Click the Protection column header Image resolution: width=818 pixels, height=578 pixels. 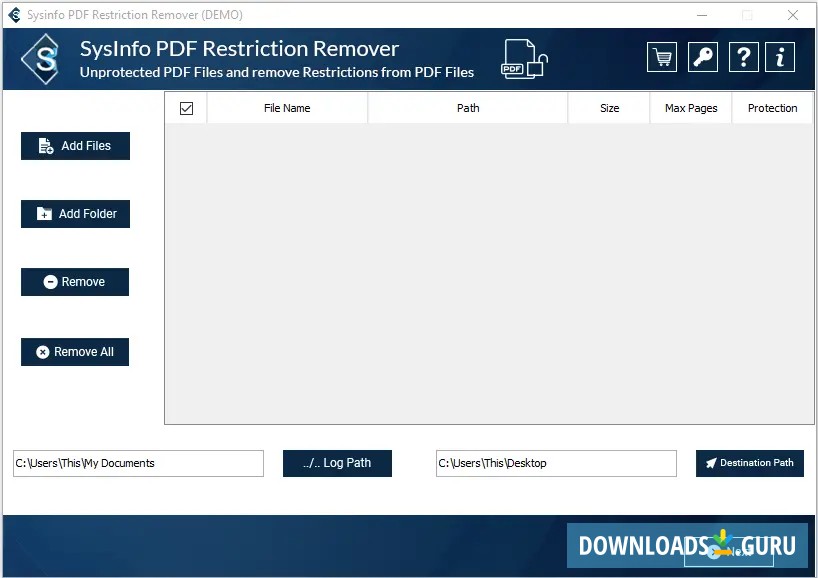[773, 109]
